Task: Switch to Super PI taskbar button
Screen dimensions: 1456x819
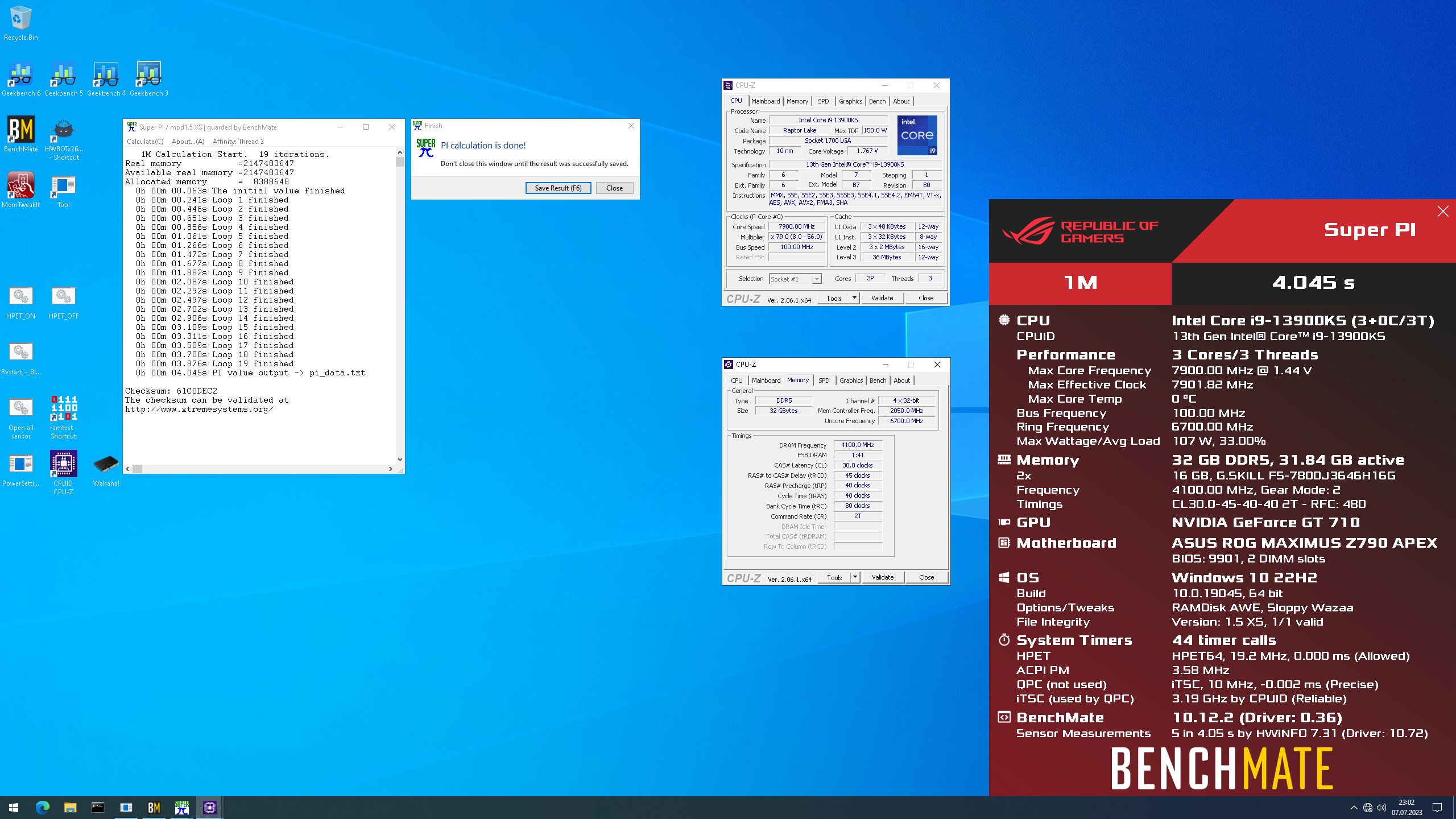Action: click(181, 808)
